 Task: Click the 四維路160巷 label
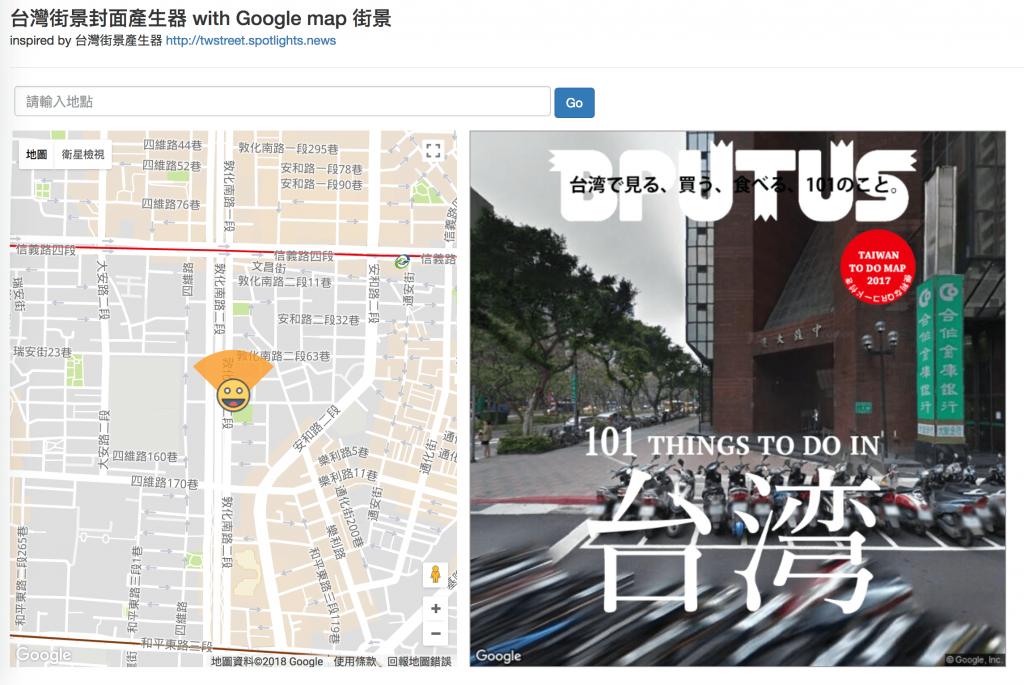145,456
